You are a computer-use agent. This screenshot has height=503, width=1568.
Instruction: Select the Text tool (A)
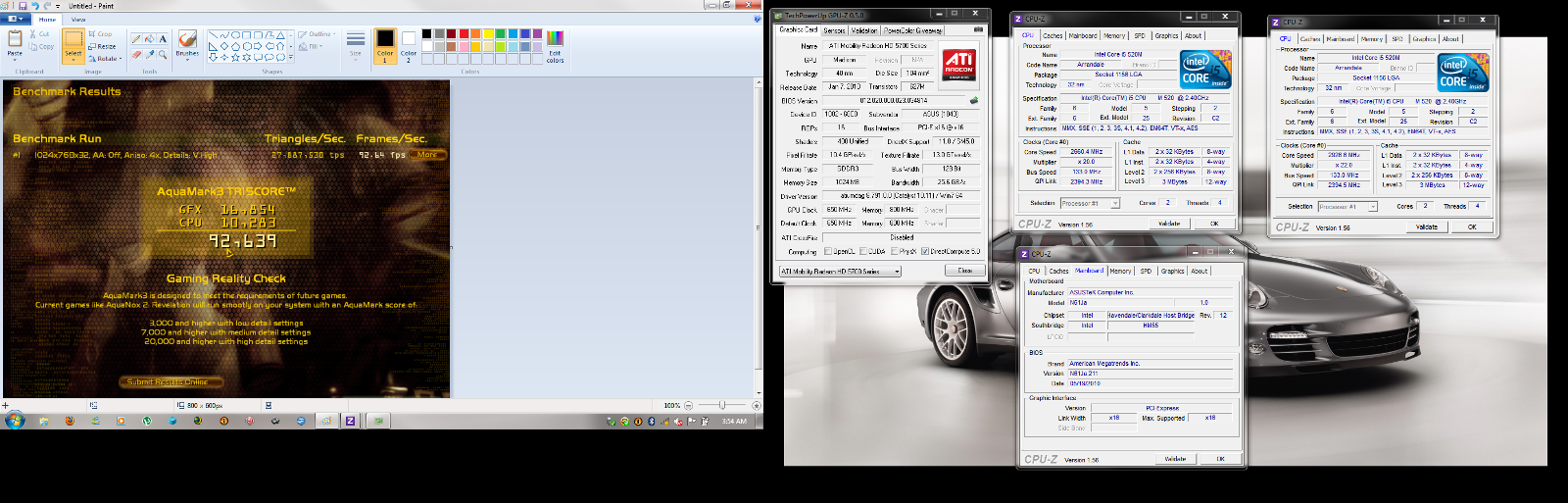[x=163, y=39]
